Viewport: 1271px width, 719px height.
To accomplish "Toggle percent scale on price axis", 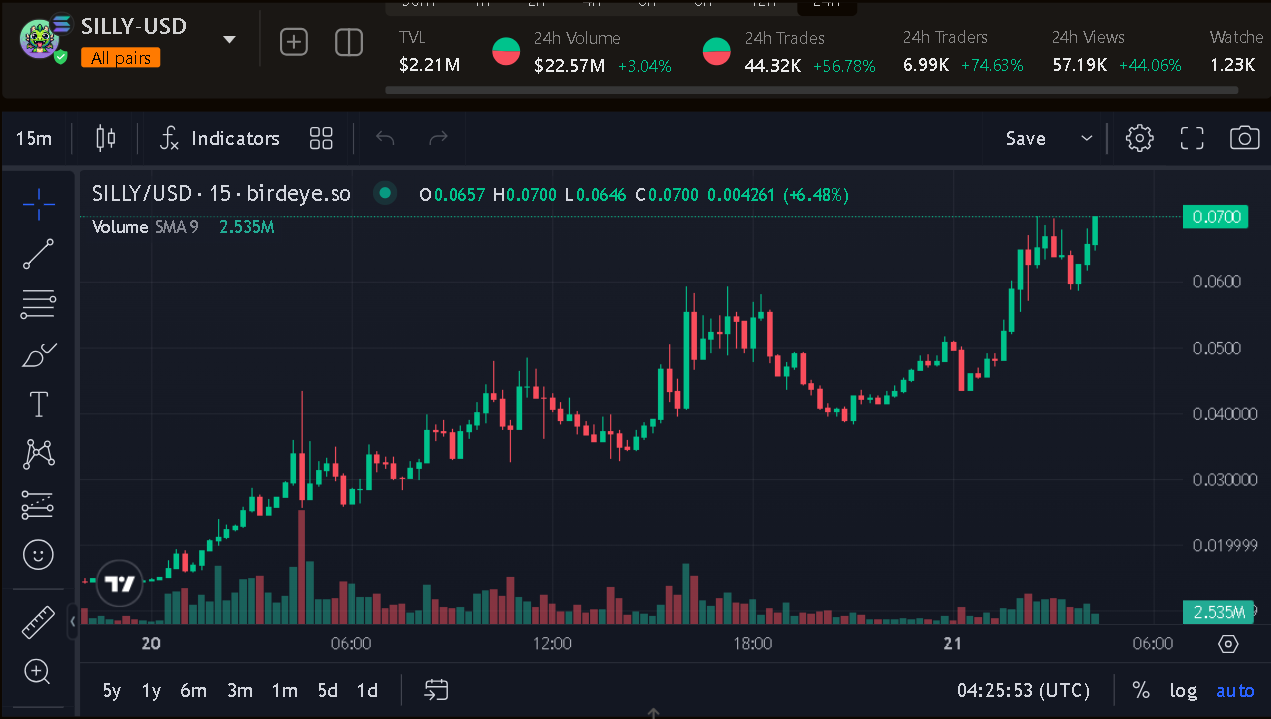I will click(x=1141, y=690).
